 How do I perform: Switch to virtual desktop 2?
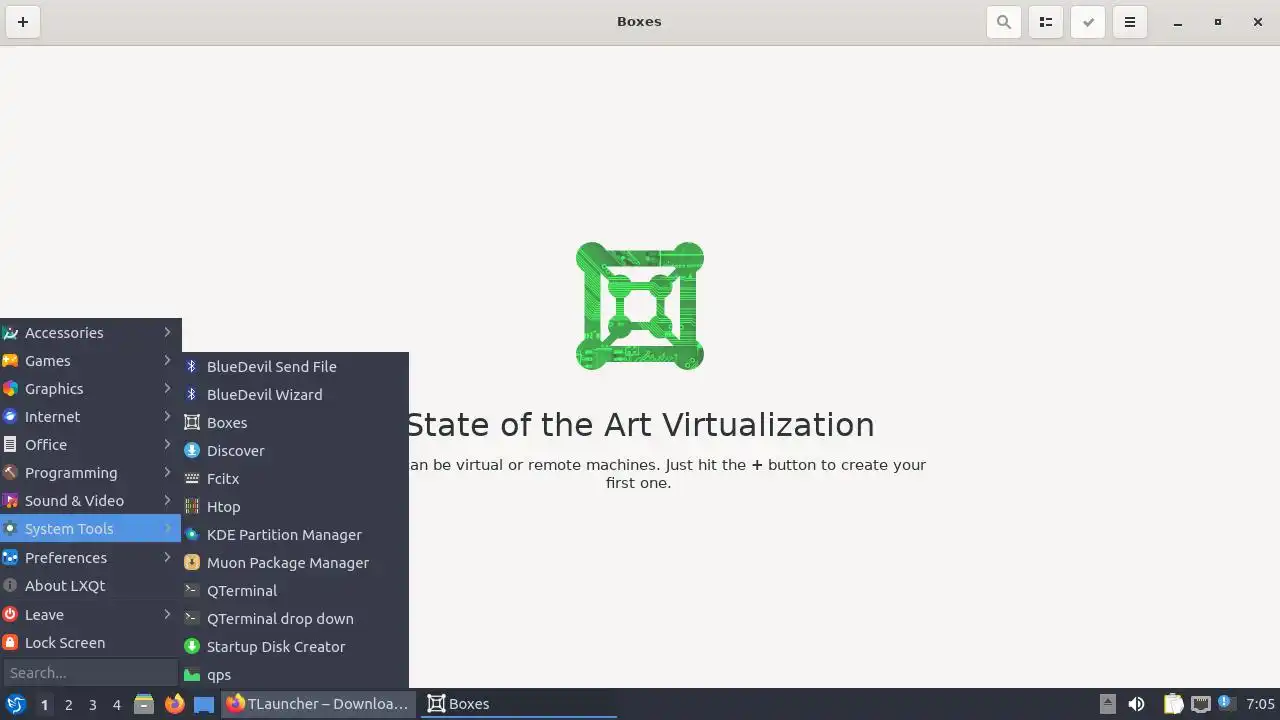point(68,705)
